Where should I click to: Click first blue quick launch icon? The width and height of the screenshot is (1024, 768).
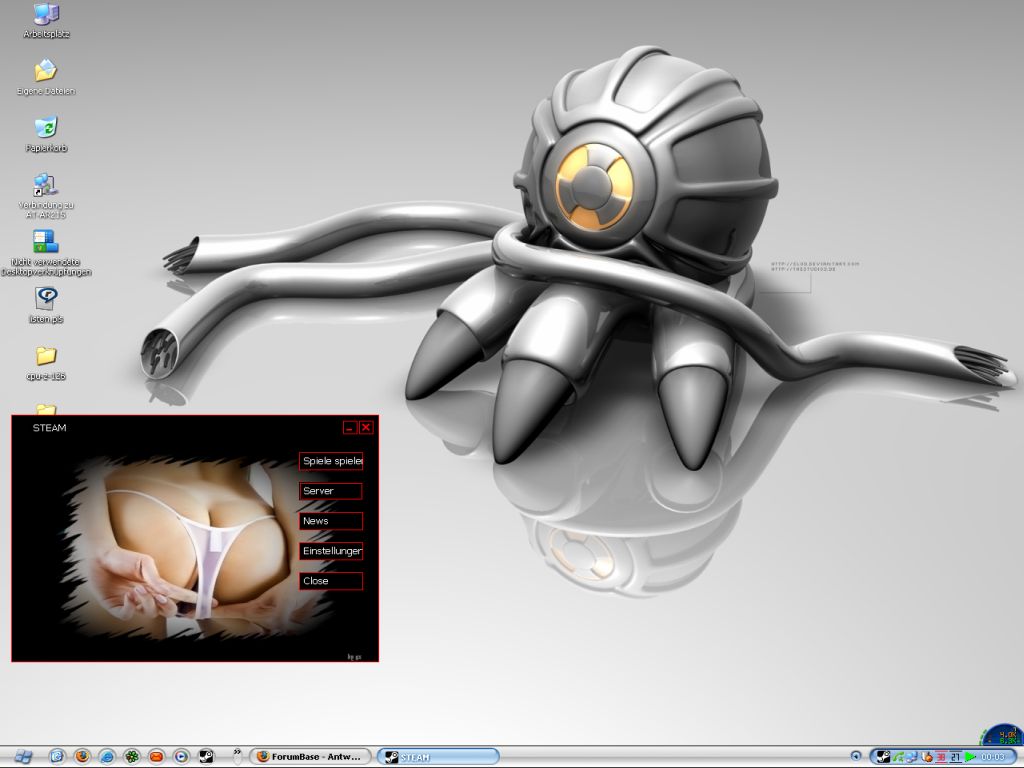pos(57,757)
